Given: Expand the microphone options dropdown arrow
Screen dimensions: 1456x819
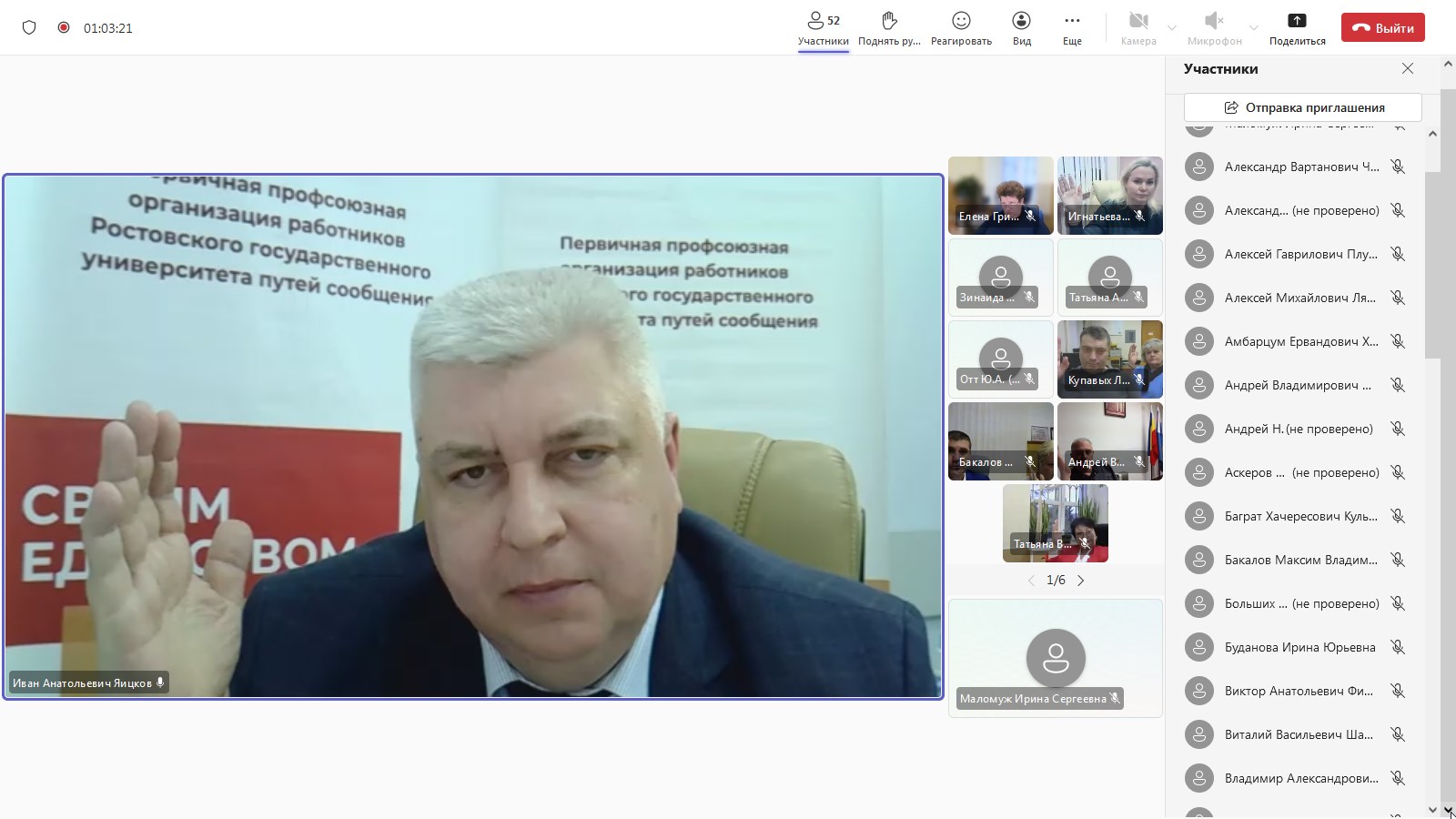Looking at the screenshot, I should coord(1254,28).
